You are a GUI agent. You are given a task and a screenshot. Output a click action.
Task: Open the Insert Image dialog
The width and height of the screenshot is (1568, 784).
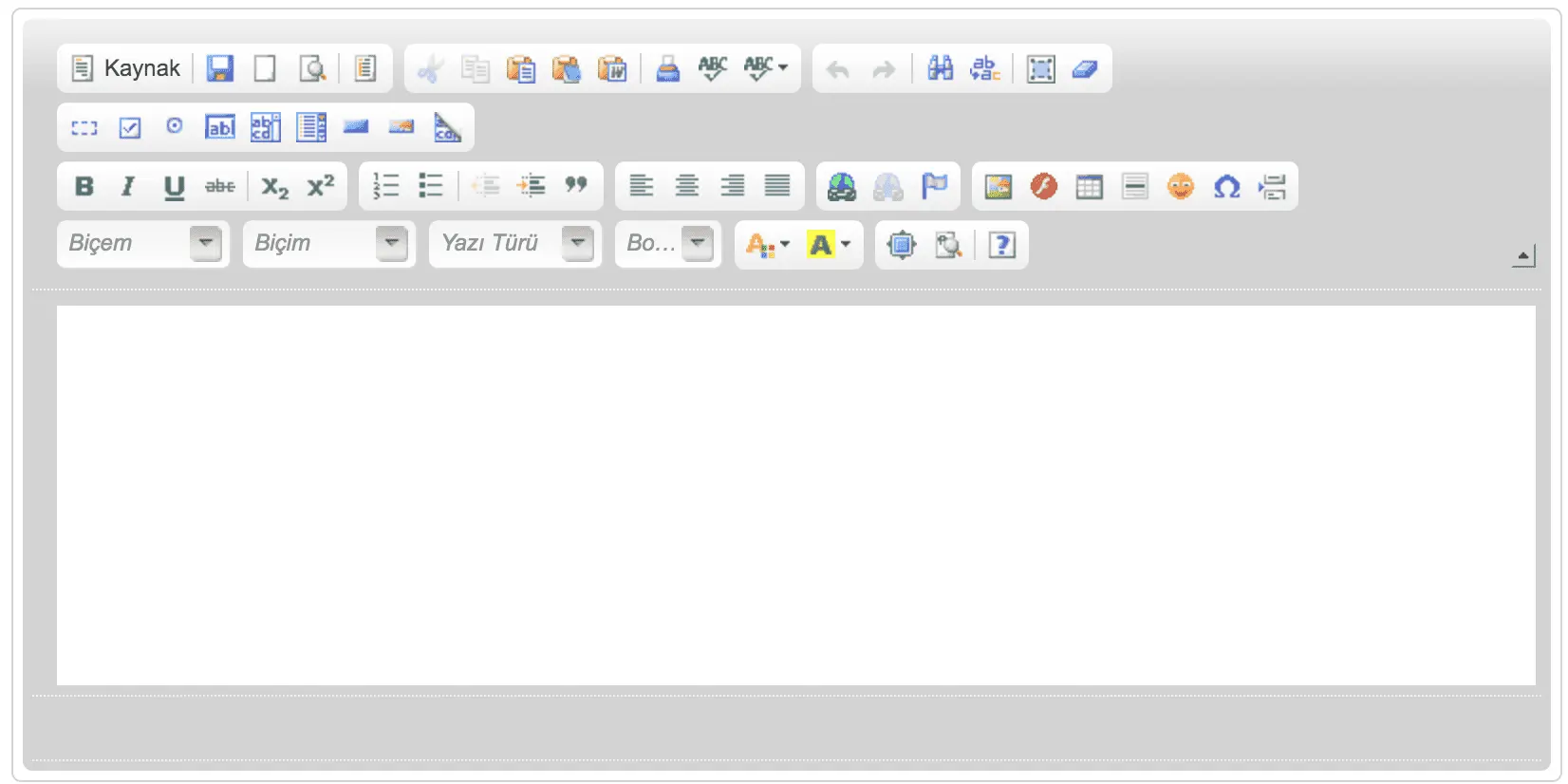(998, 186)
